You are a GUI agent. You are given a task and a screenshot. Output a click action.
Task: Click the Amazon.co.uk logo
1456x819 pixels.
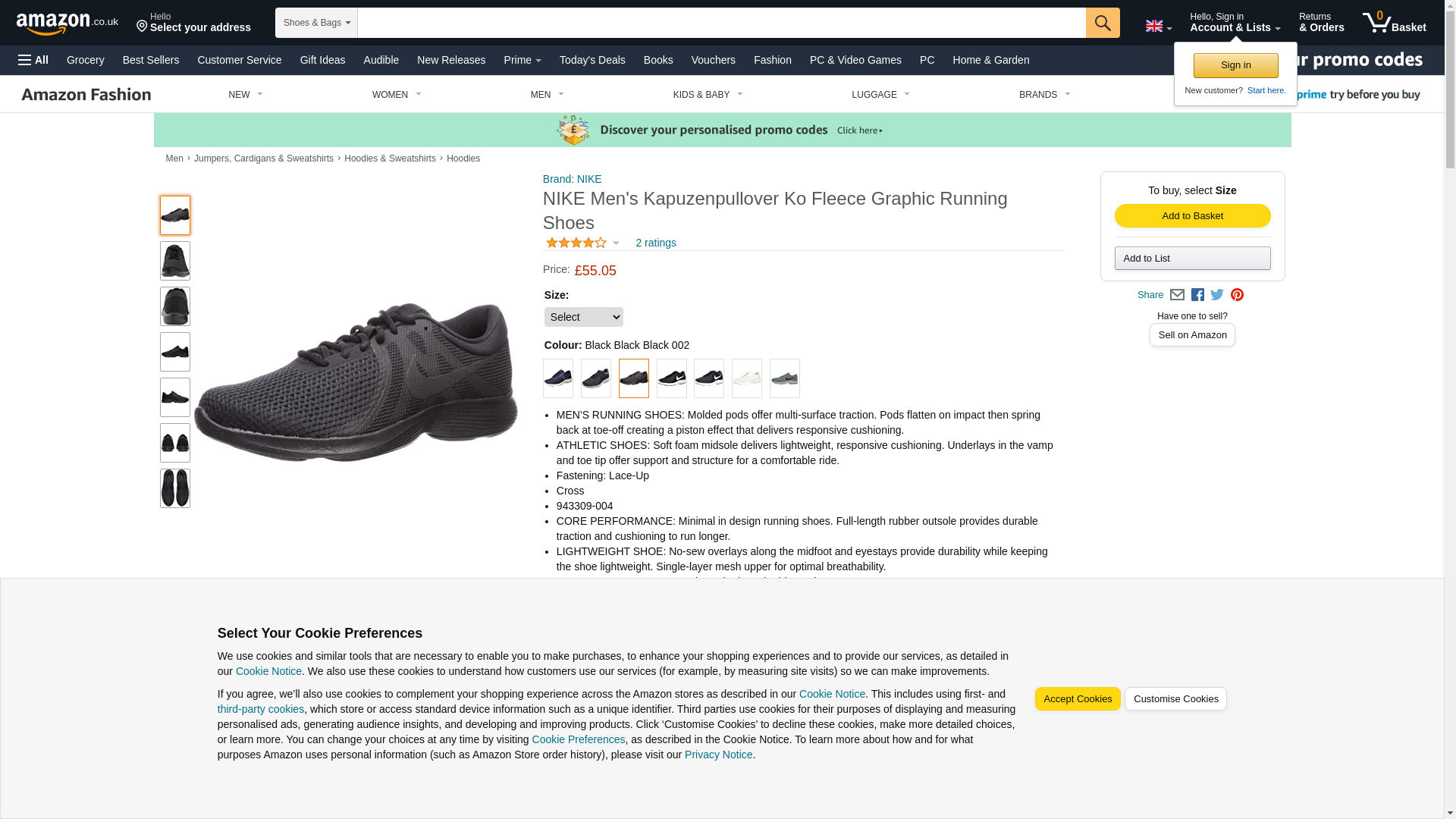pos(67,24)
